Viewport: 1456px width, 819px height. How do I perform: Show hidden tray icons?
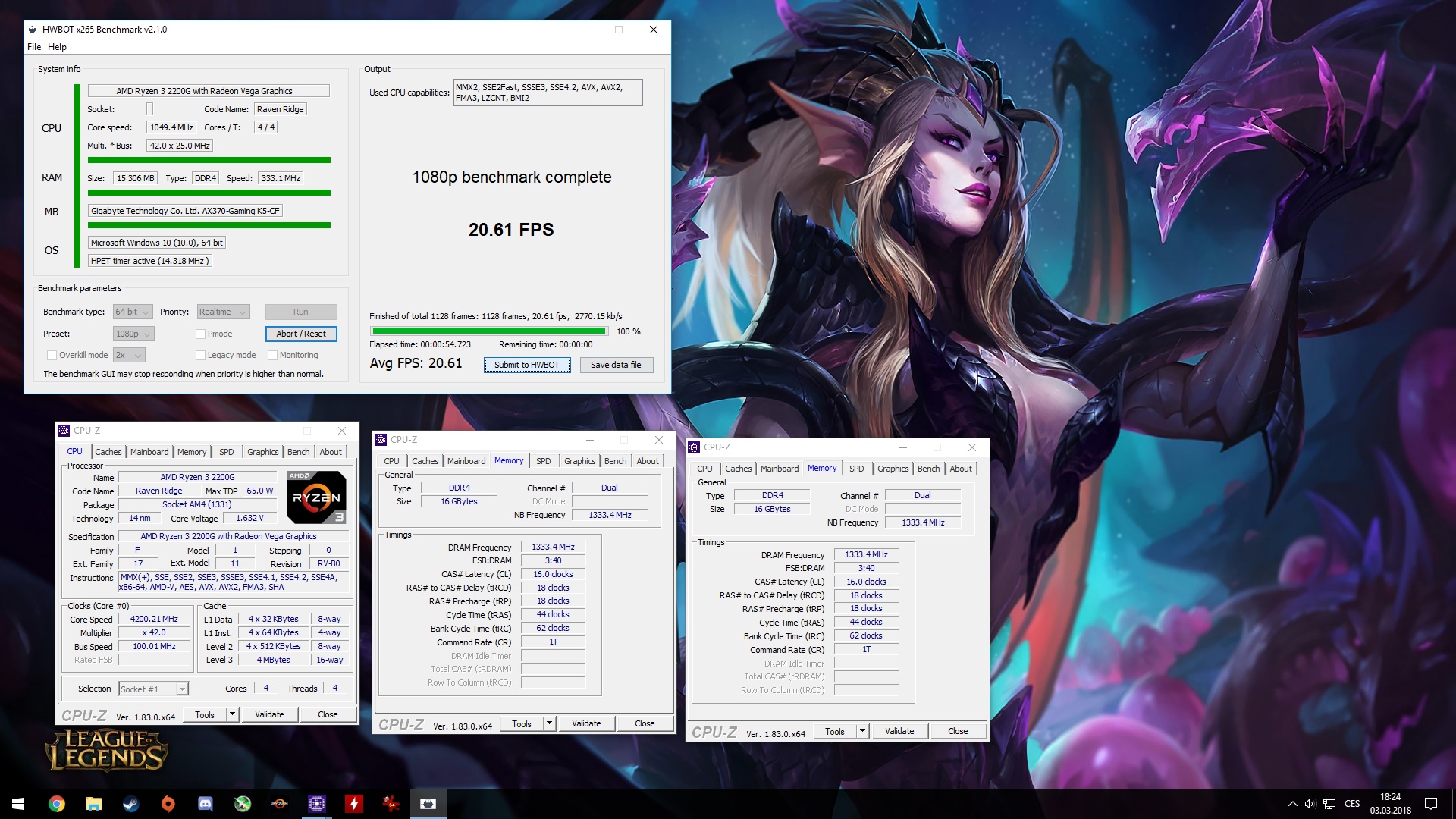coord(1292,804)
